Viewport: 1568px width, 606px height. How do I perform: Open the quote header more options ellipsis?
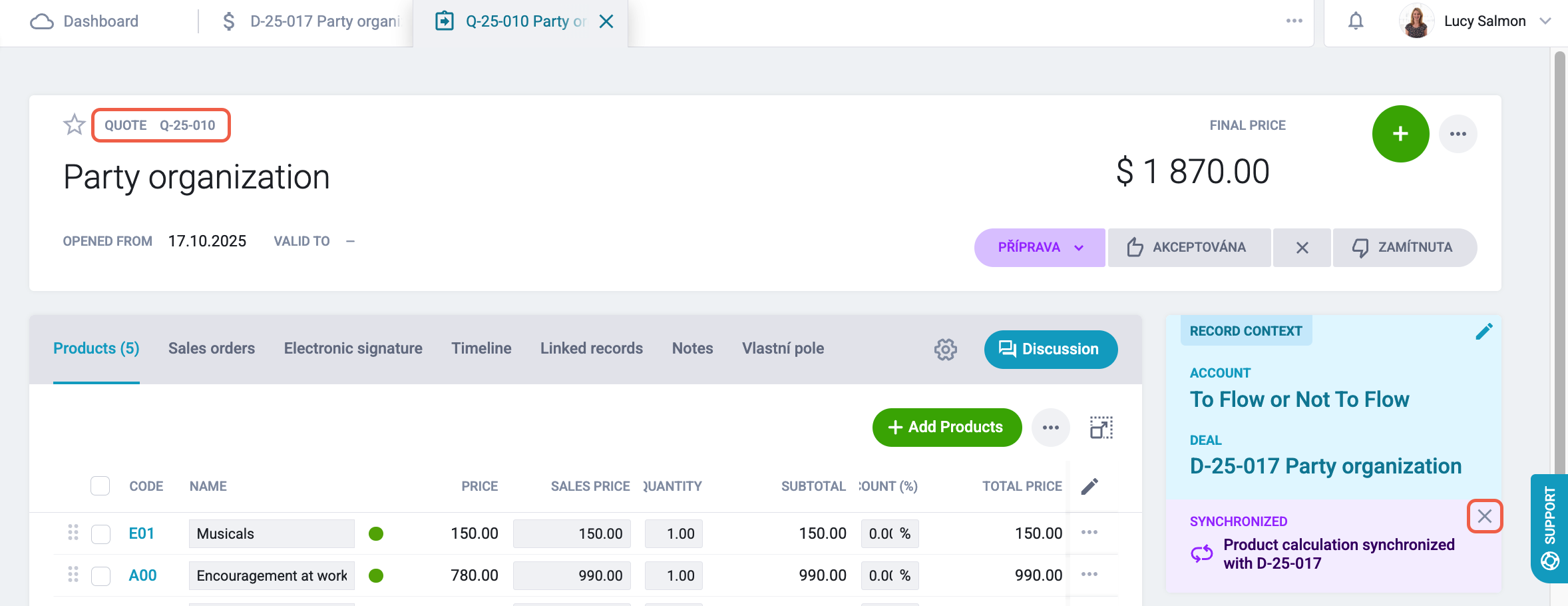click(1458, 134)
